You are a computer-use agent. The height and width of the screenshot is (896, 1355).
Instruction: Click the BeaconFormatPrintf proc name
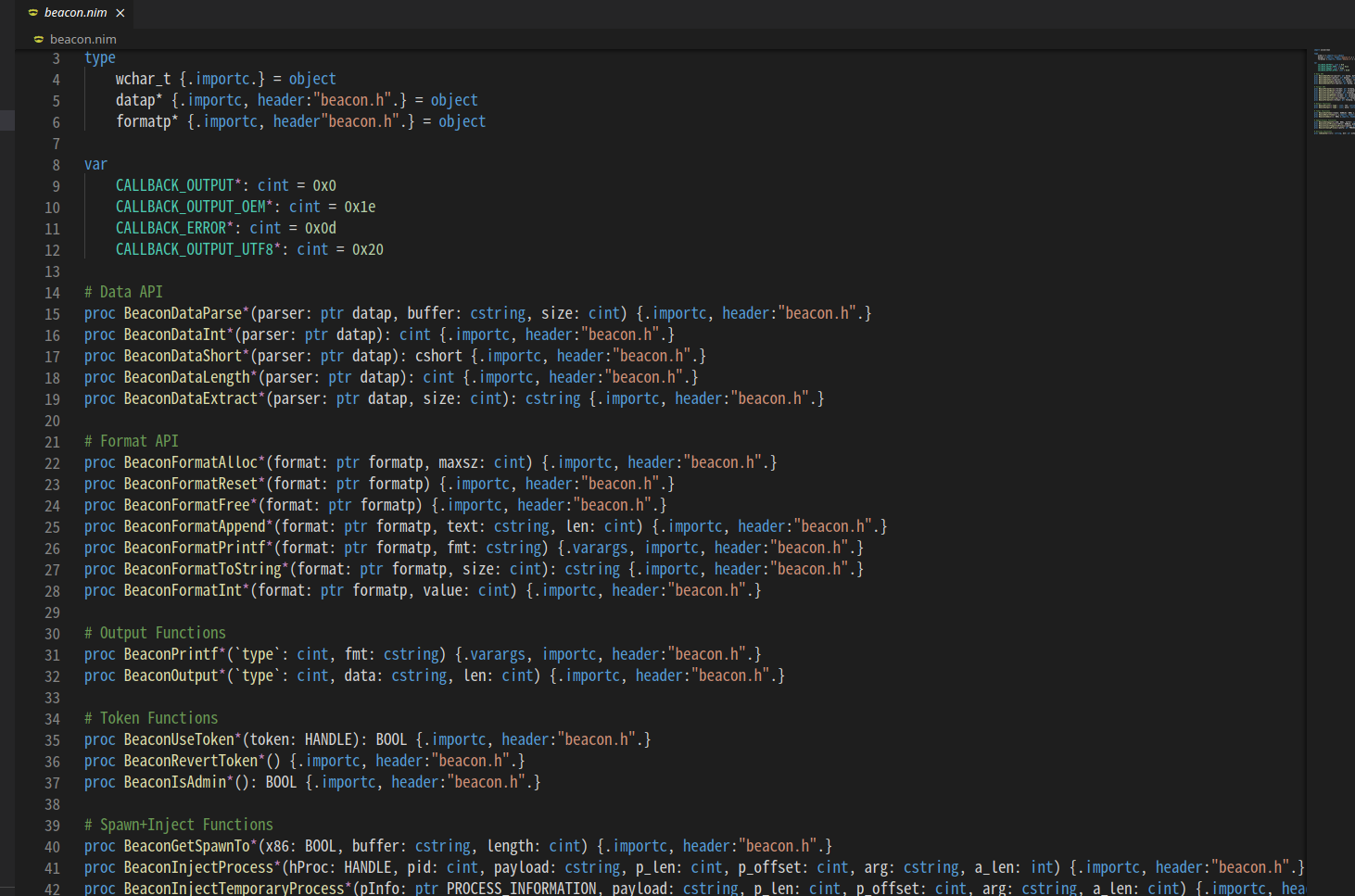coord(195,548)
